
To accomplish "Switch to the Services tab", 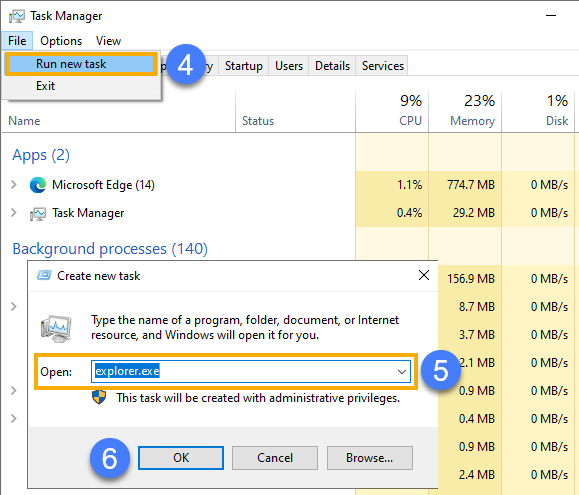I will pyautogui.click(x=383, y=66).
